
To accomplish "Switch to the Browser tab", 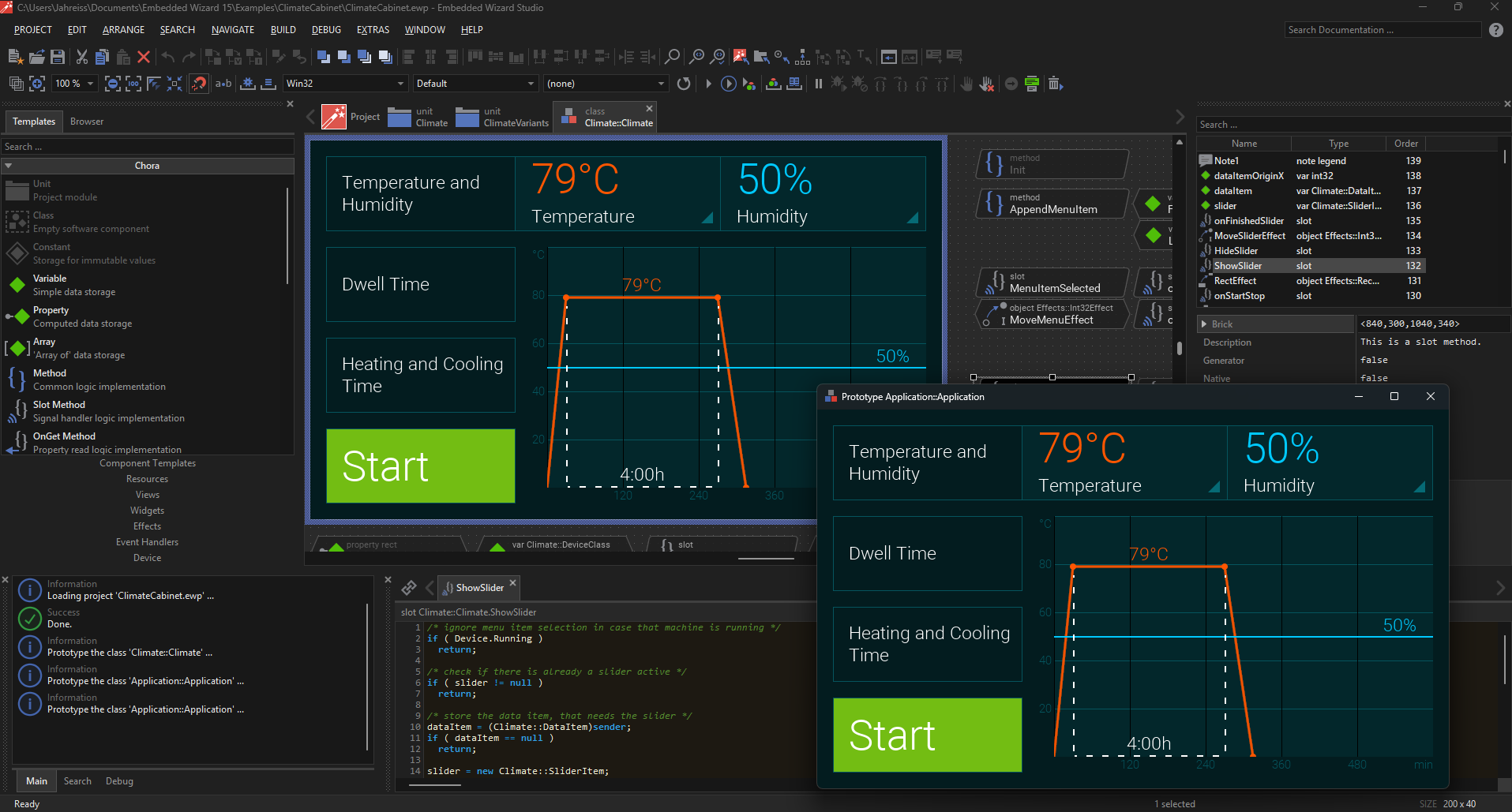I will click(87, 122).
